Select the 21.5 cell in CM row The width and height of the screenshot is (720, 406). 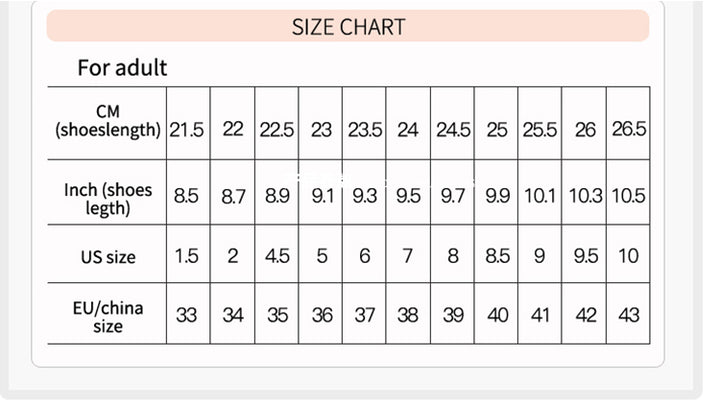pos(187,129)
